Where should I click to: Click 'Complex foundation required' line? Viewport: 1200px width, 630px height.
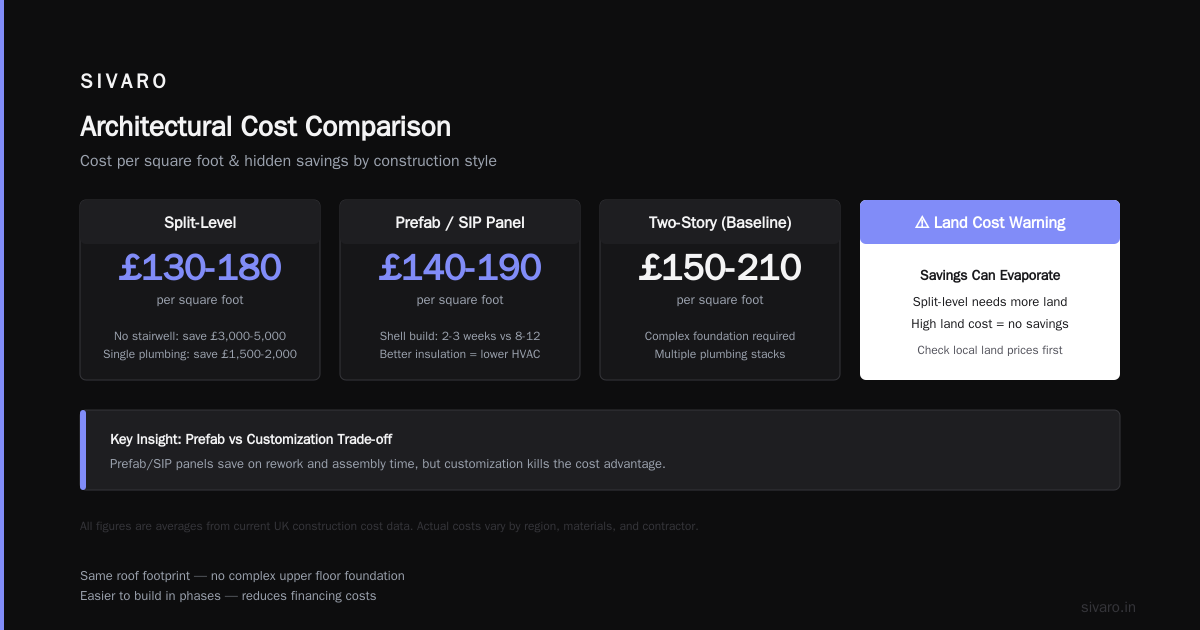pyautogui.click(x=720, y=336)
